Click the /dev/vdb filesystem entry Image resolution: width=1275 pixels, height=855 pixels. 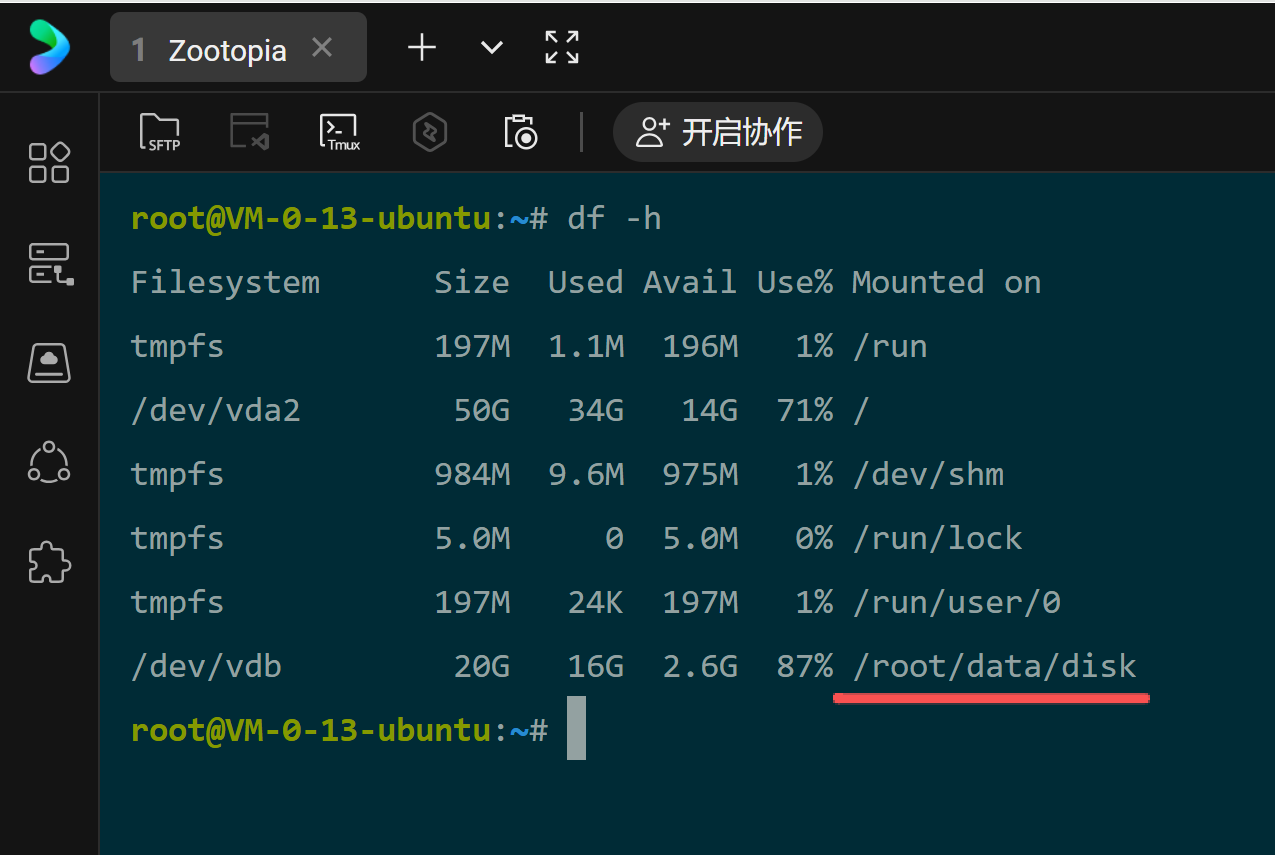click(206, 667)
